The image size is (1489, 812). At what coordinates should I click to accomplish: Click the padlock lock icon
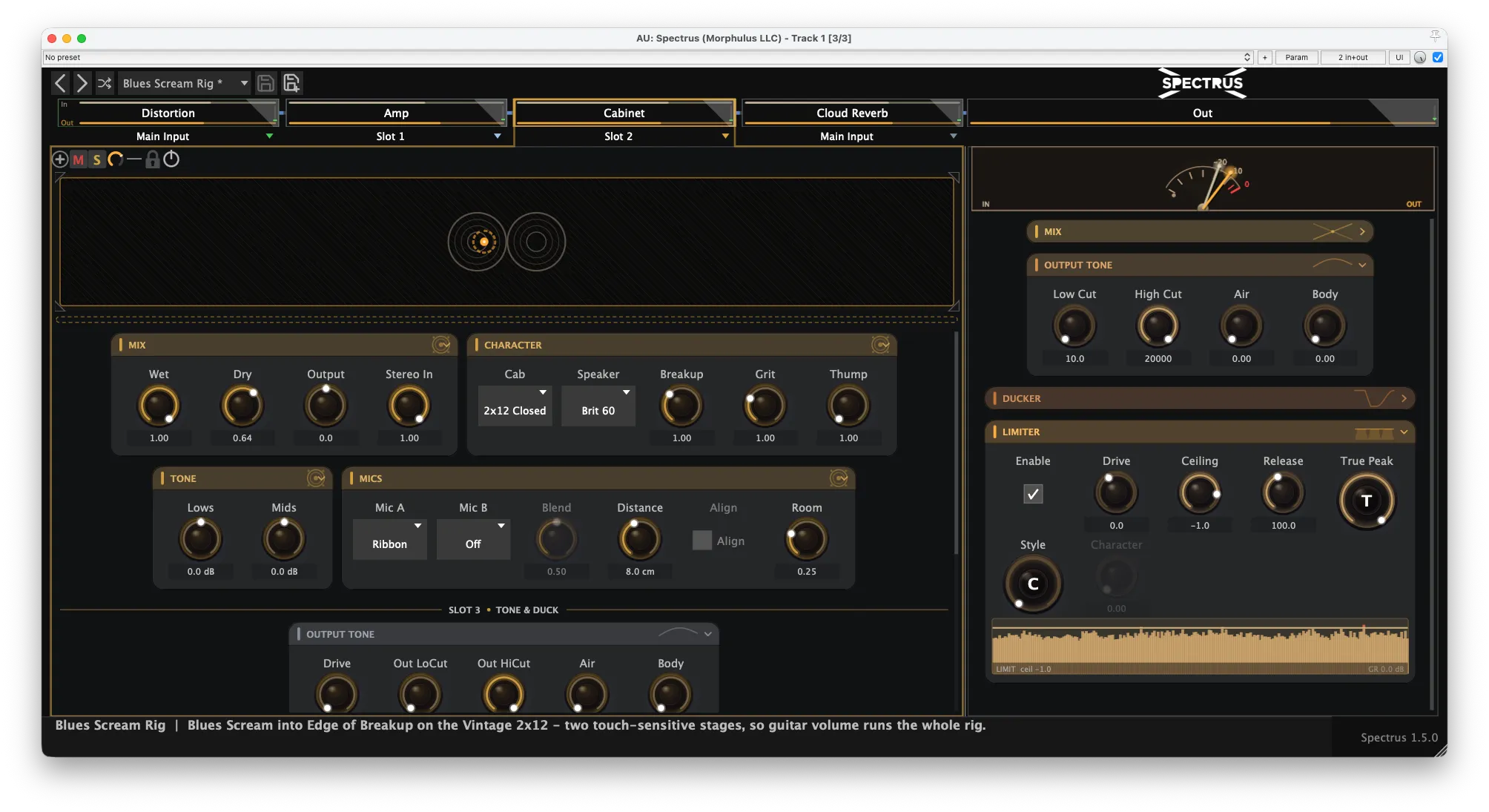tap(152, 159)
